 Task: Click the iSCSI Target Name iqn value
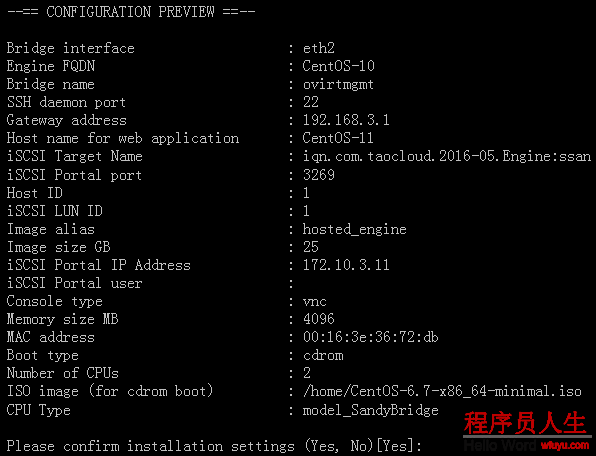coord(447,157)
